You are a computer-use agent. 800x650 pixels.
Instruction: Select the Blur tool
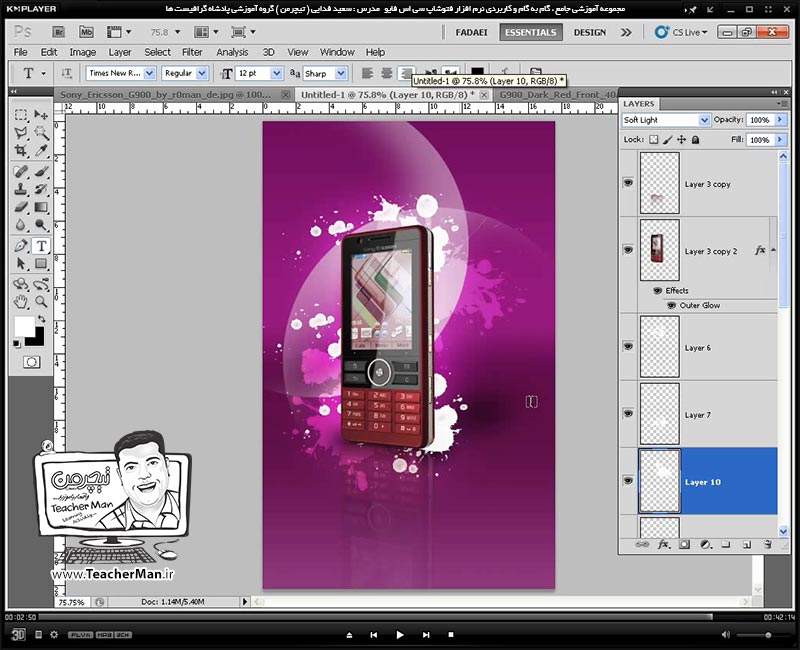click(20, 225)
